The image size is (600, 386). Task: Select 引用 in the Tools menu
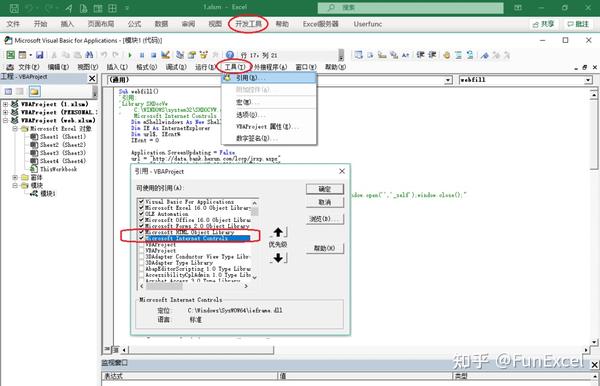coord(269,78)
